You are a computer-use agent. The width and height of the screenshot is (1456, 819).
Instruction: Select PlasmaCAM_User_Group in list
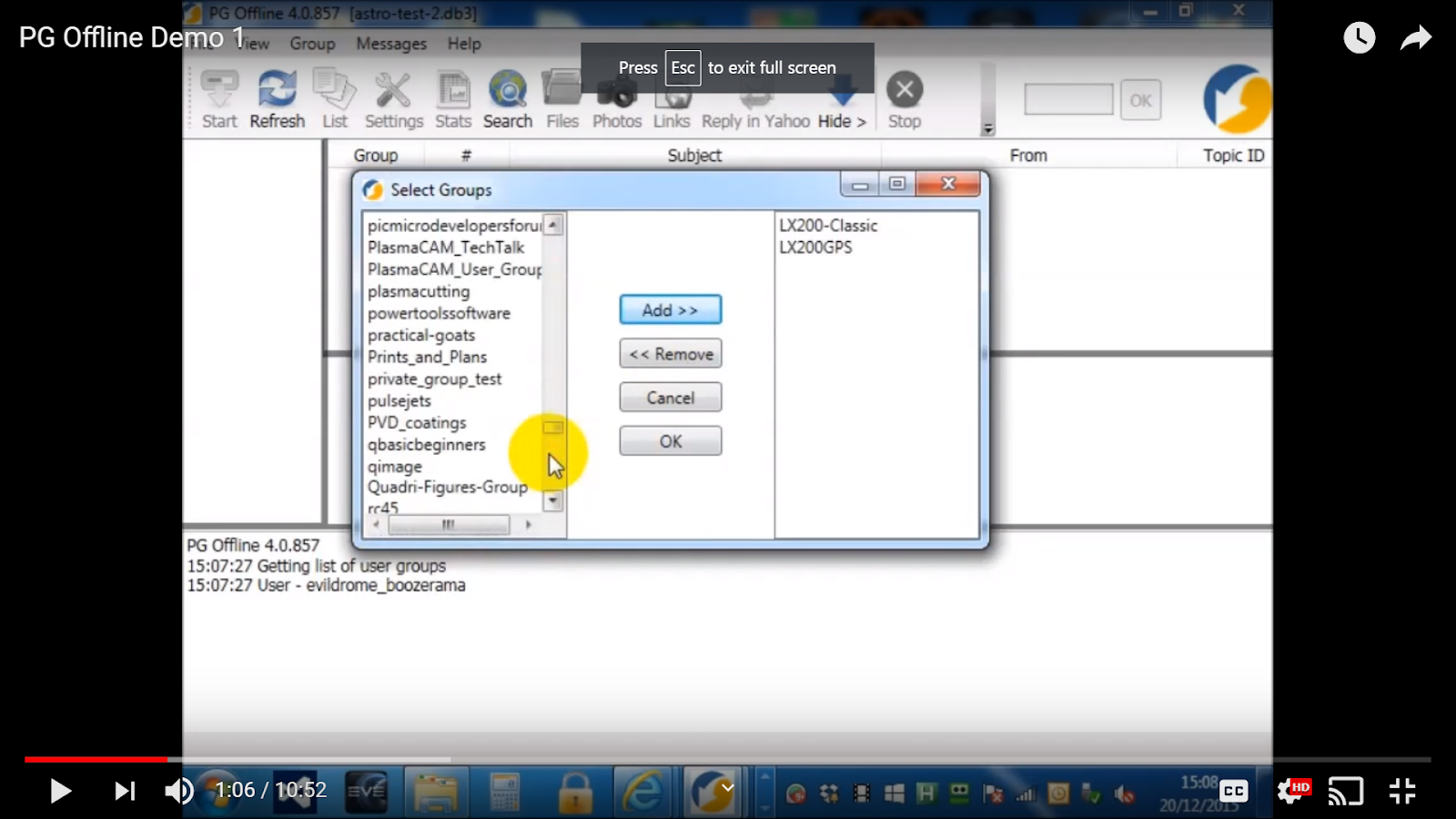454,269
